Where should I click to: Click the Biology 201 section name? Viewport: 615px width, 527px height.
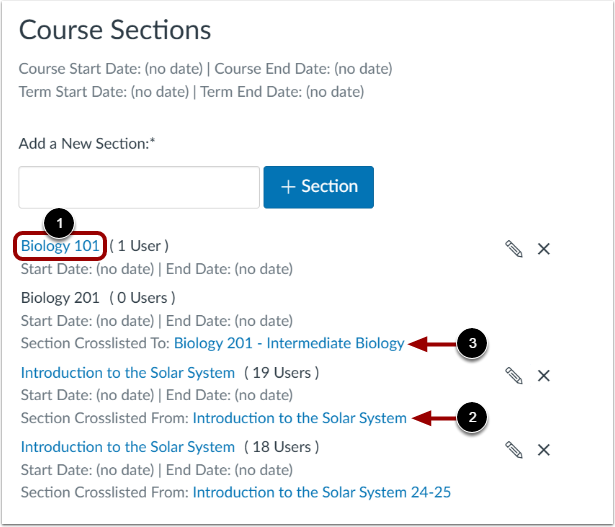60,297
